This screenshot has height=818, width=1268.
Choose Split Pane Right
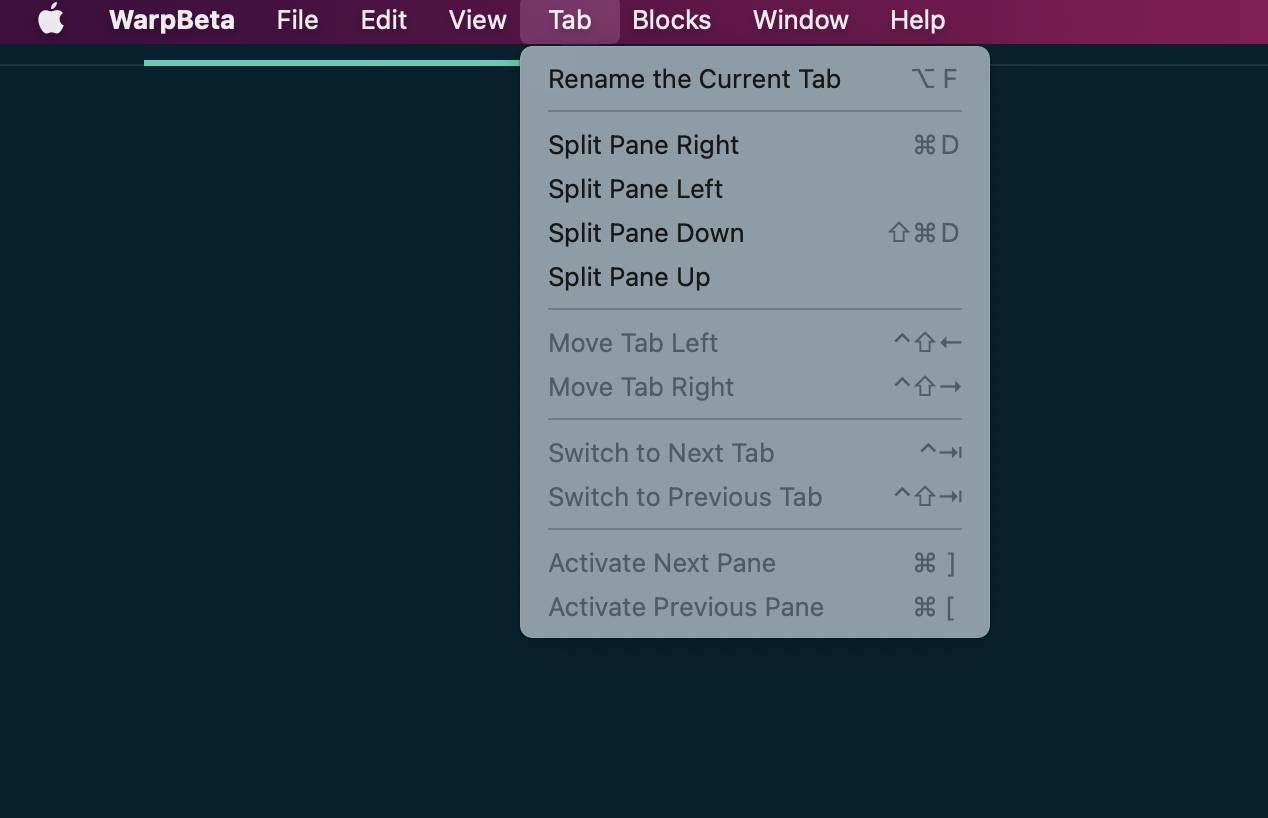[x=643, y=145]
